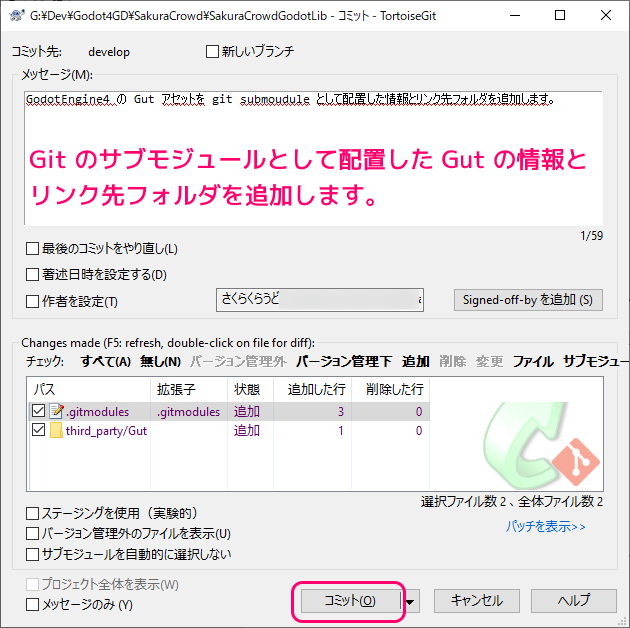Viewport: 630px width, 628px height.
Task: Sort by the 拡張子 column header
Action: pos(189,389)
